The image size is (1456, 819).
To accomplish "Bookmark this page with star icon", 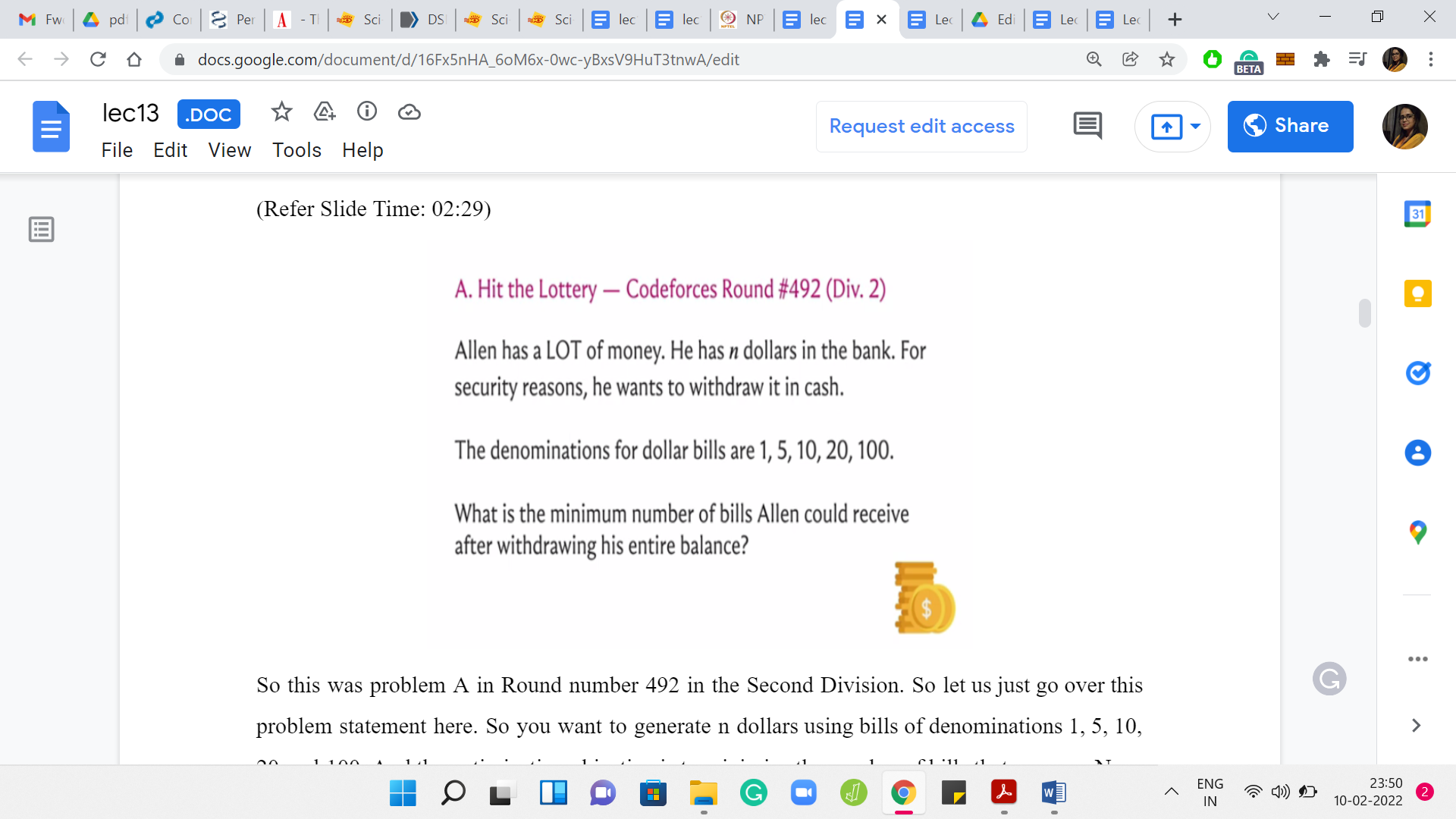I will [x=1167, y=59].
